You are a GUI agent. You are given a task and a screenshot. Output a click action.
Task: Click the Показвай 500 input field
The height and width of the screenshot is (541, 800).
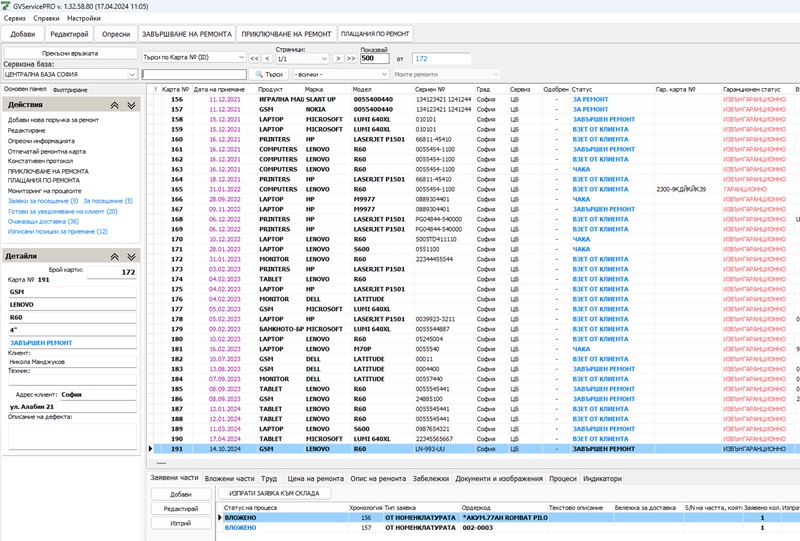(374, 59)
